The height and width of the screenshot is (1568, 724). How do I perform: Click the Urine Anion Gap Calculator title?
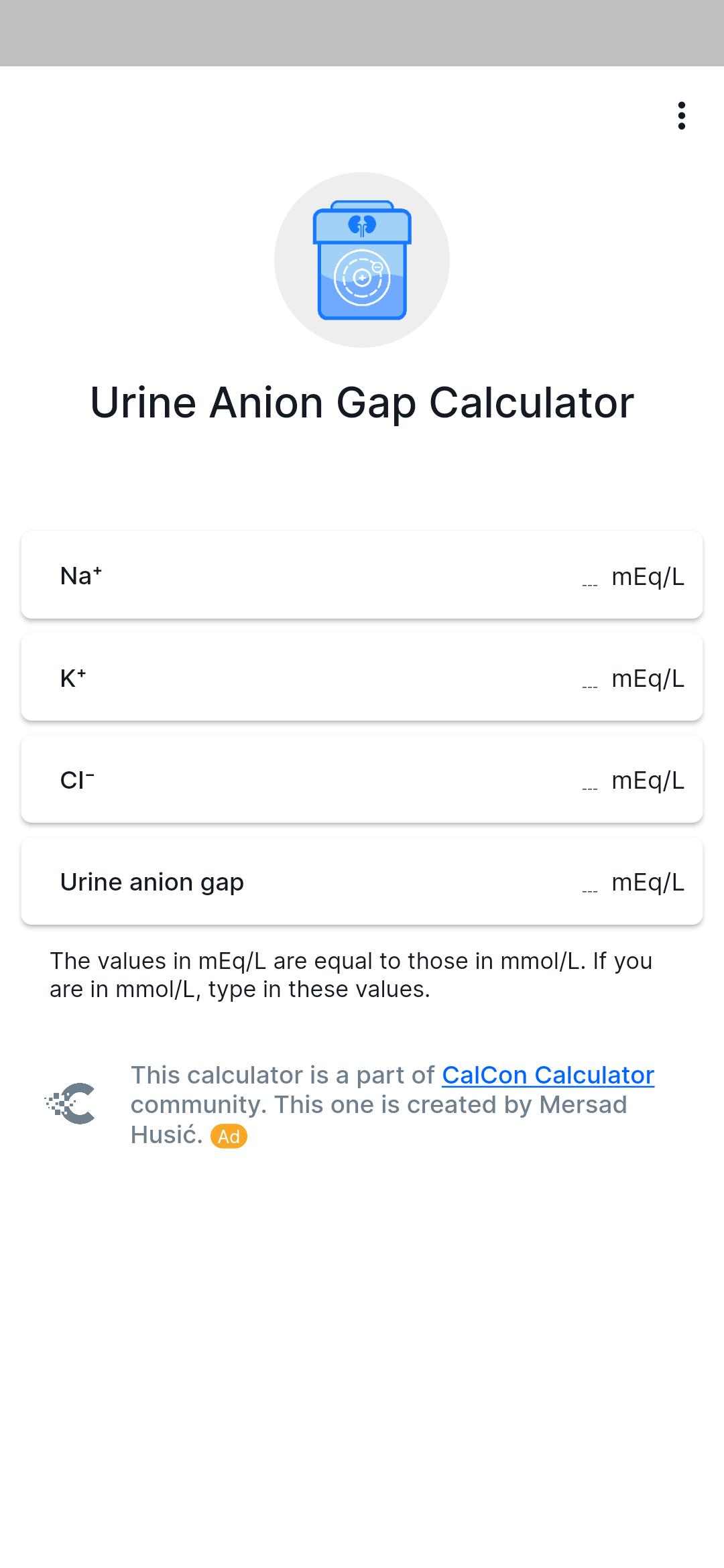362,403
